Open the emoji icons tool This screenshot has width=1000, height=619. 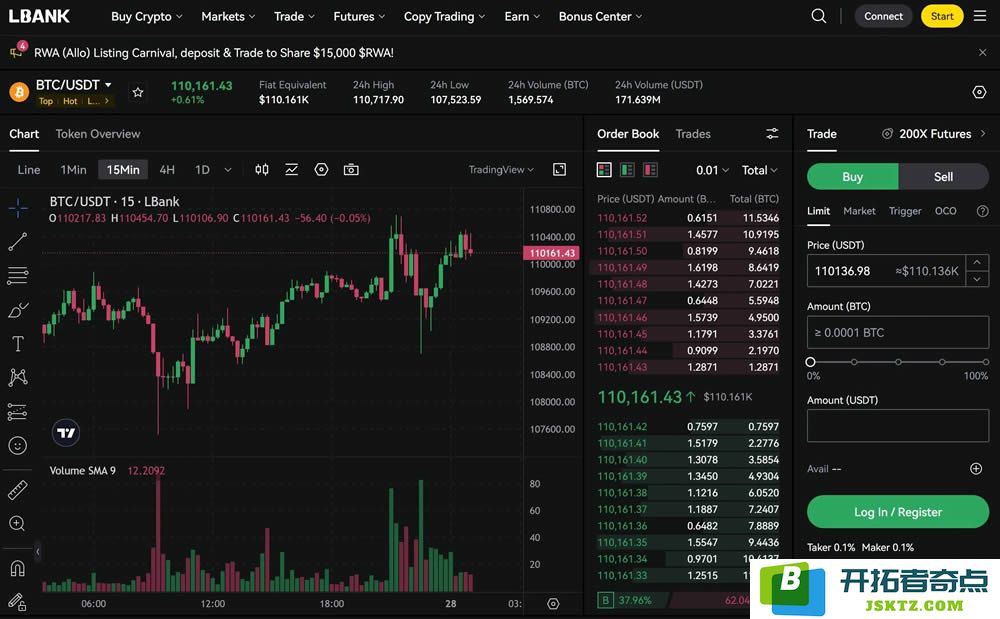pos(18,446)
